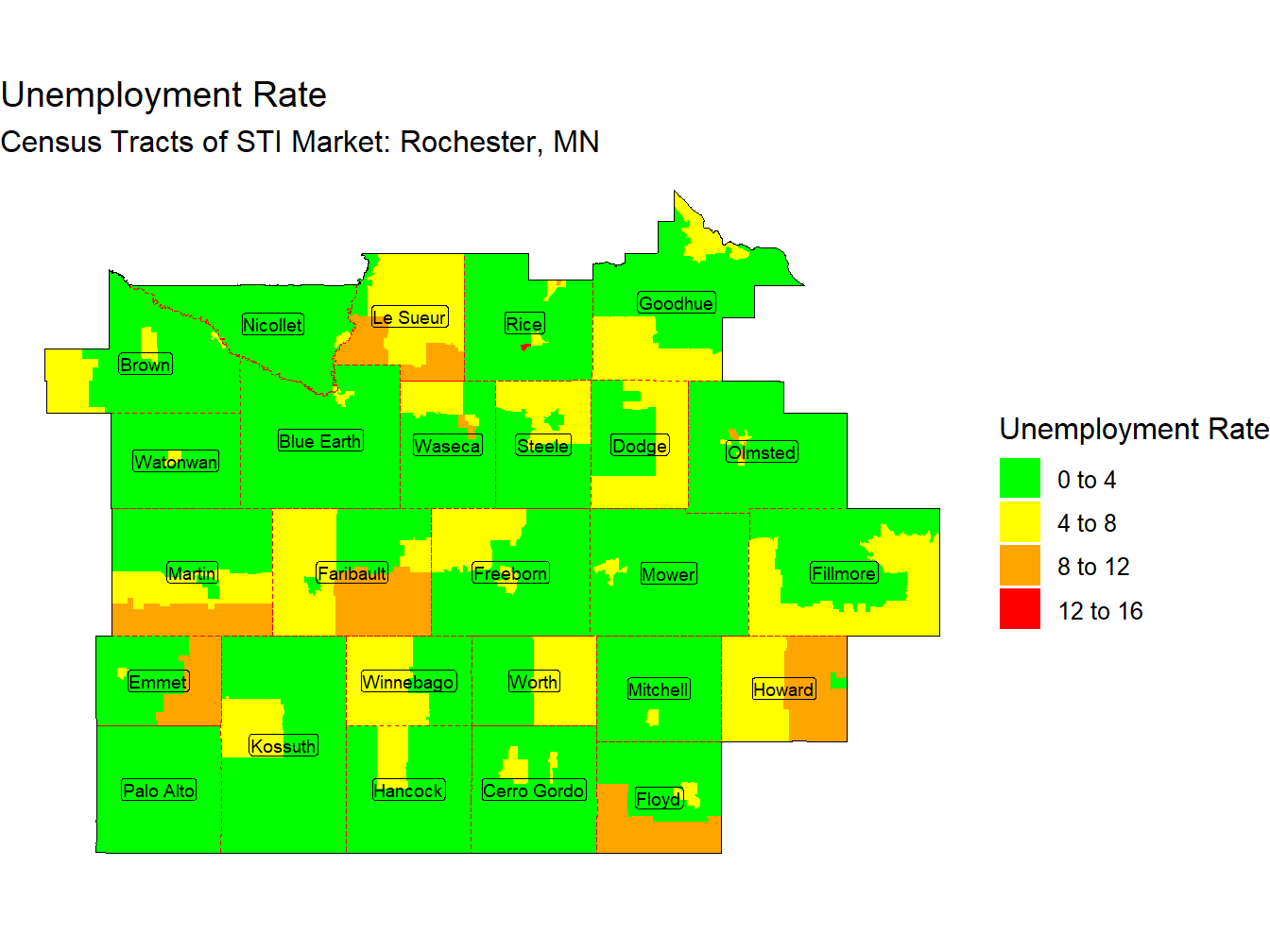Click the Blue Earth county label
1270x952 pixels.
(320, 441)
